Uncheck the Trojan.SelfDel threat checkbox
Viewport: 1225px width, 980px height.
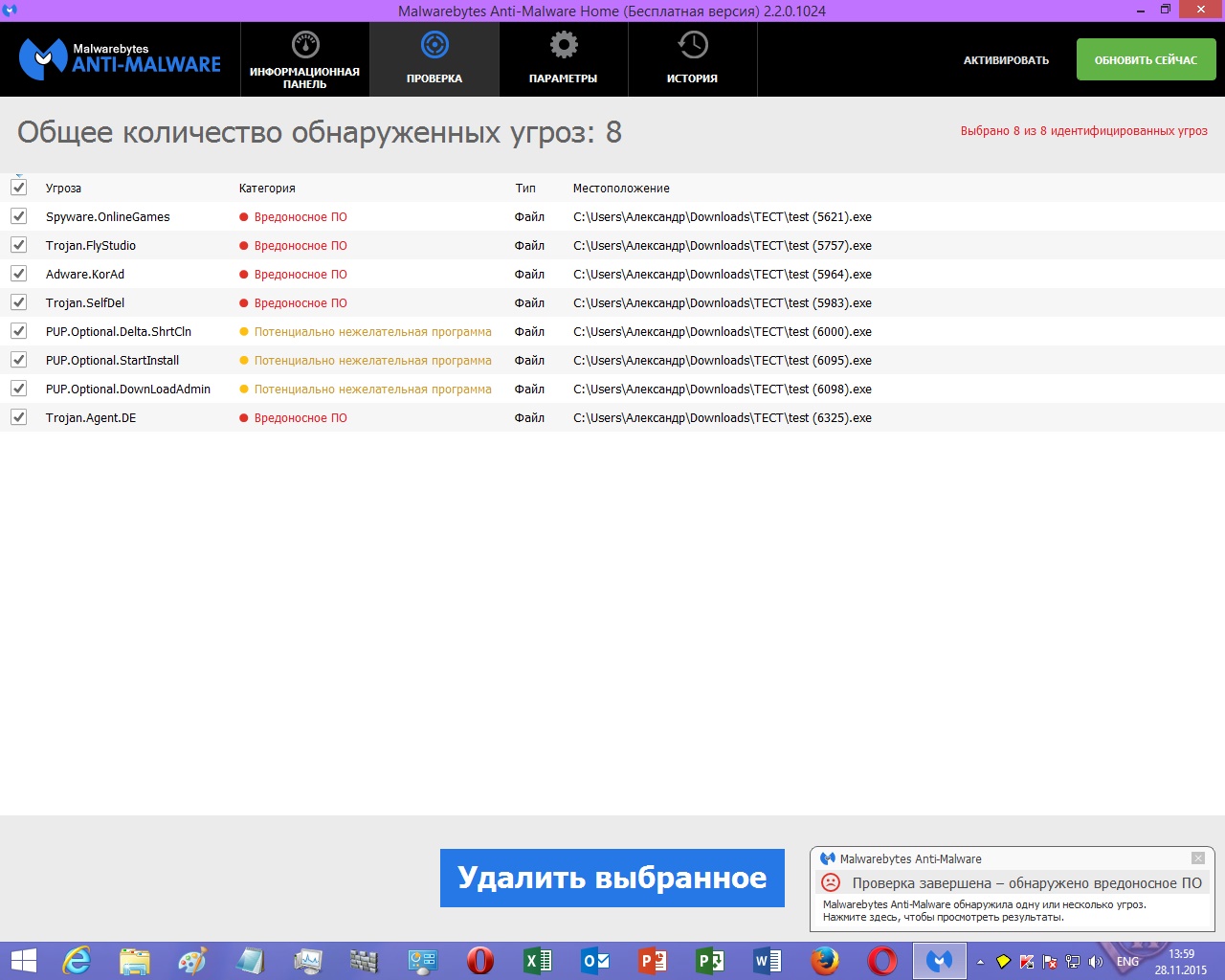[x=18, y=302]
